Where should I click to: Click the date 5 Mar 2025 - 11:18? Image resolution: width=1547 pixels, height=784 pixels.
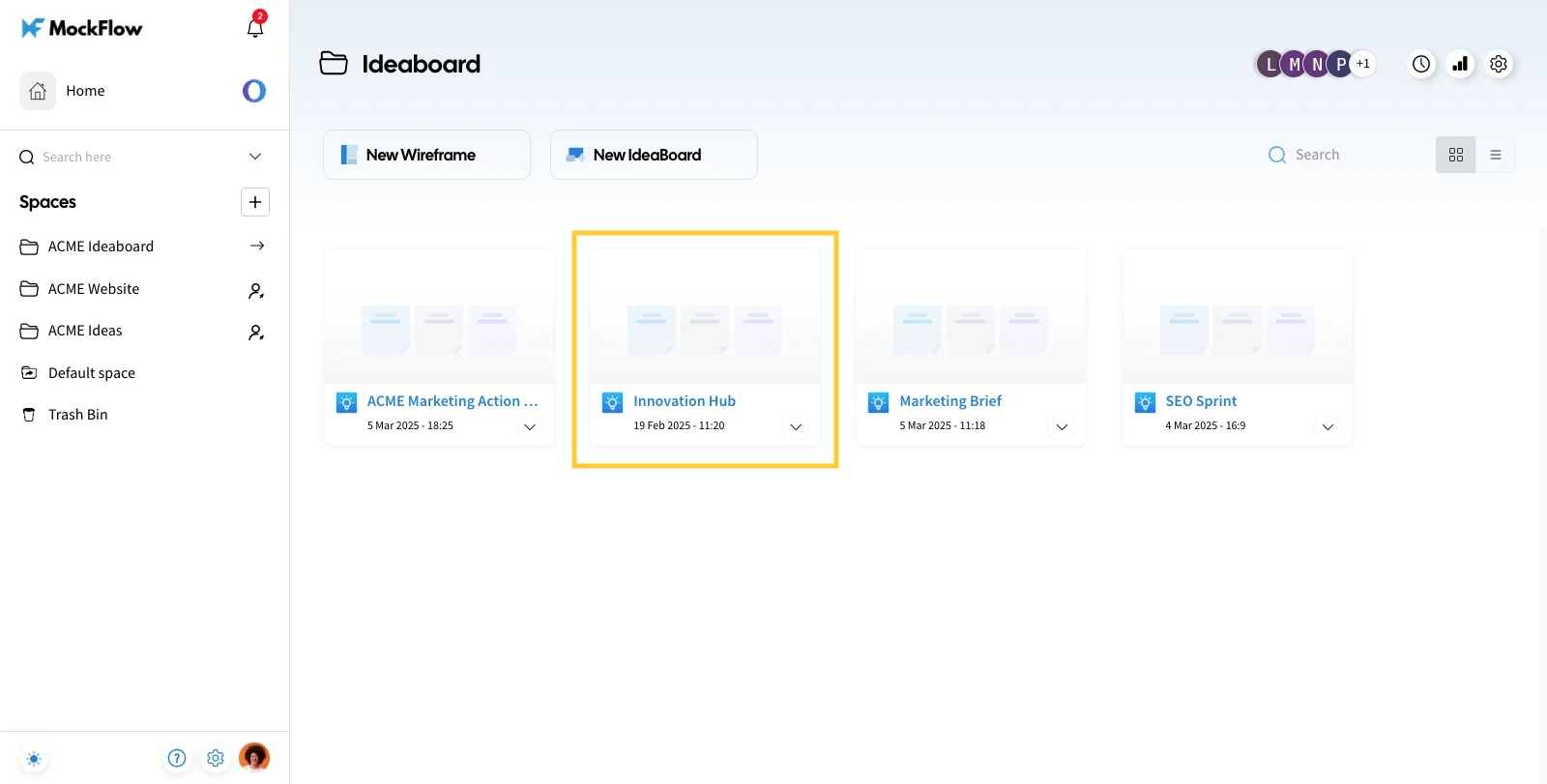pos(943,425)
